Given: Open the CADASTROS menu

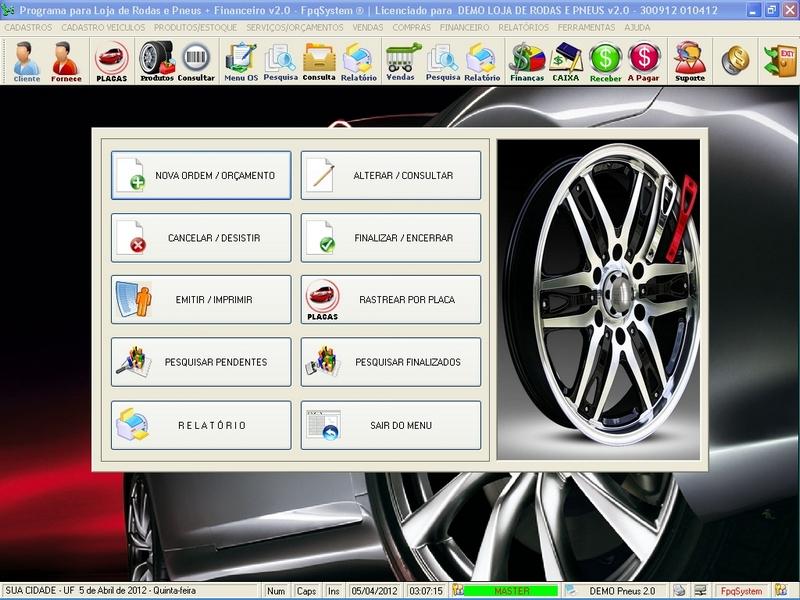Looking at the screenshot, I should (x=28, y=28).
